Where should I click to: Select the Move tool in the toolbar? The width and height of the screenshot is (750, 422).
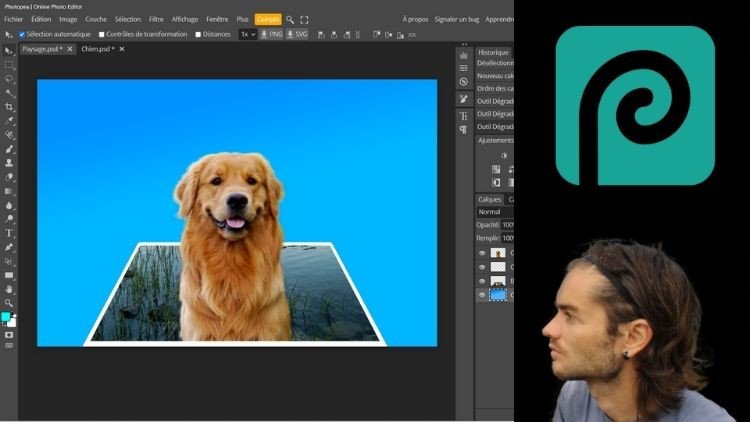click(9, 50)
